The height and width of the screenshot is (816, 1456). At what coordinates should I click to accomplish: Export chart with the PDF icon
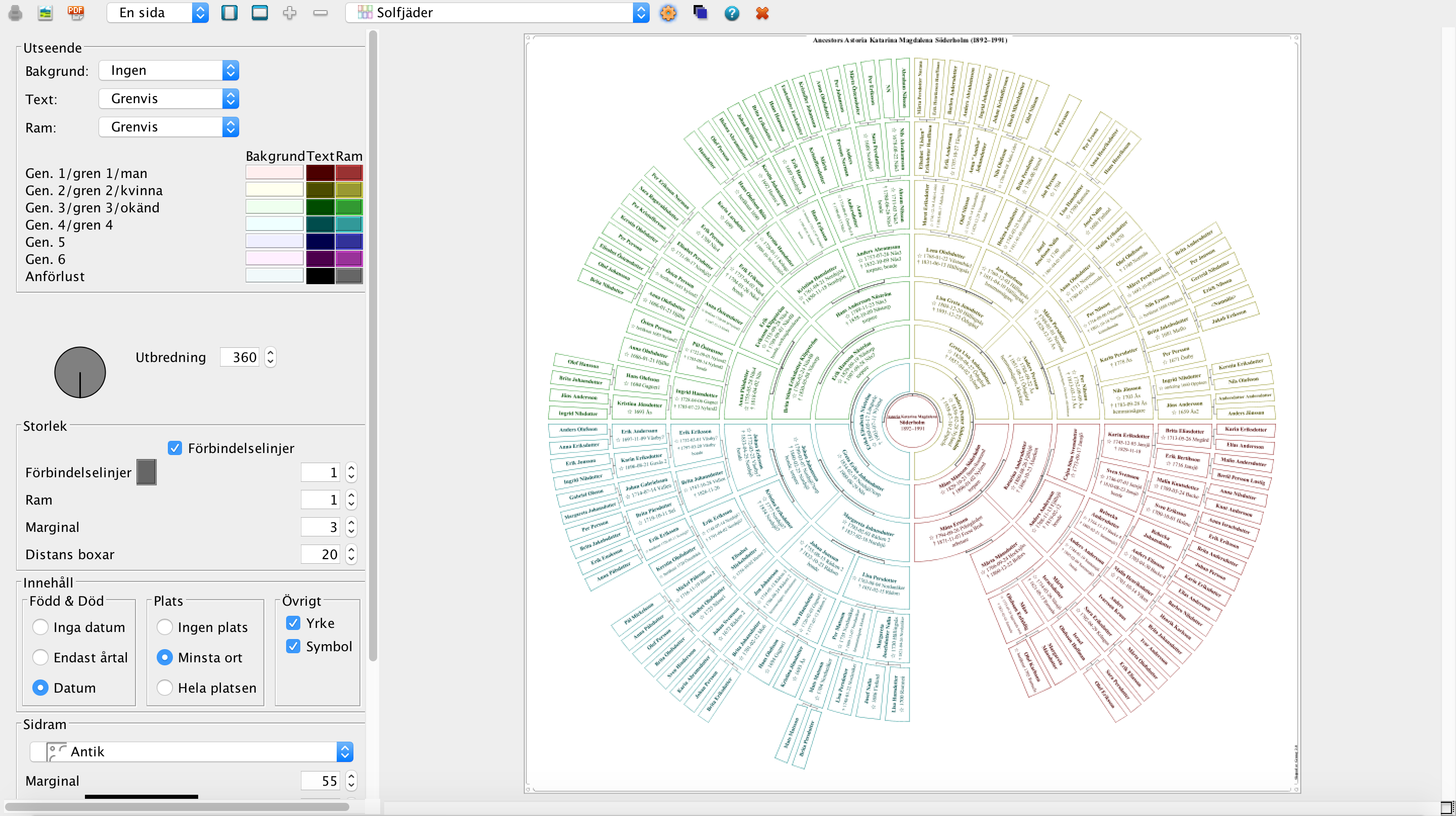(75, 13)
